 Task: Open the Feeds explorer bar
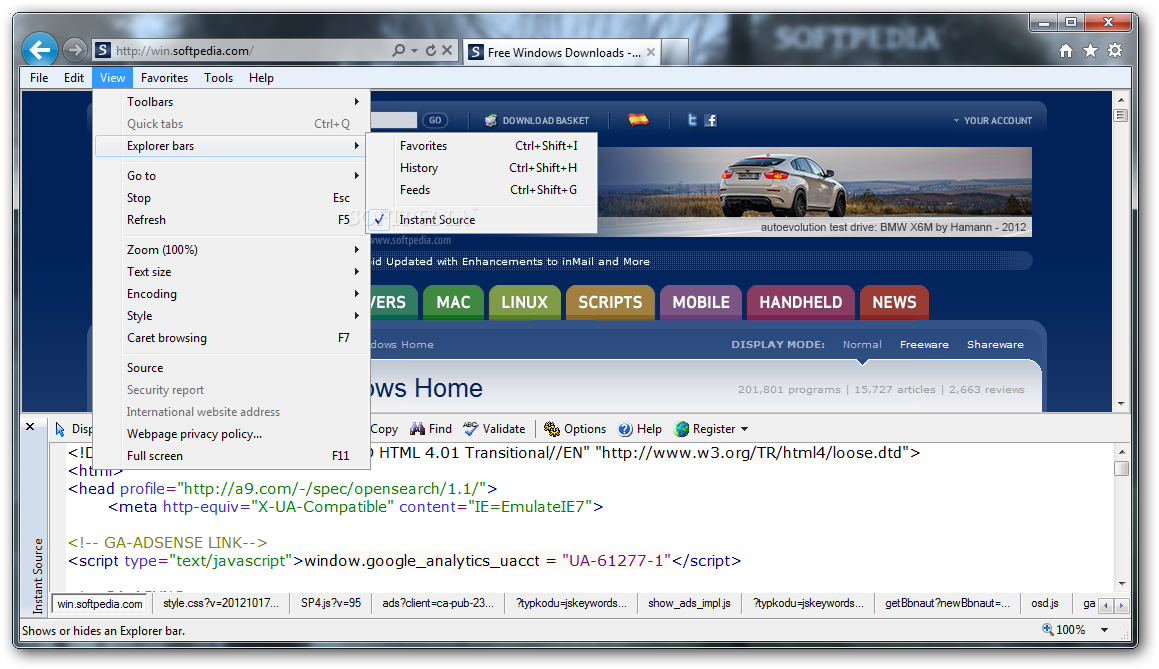(482, 190)
